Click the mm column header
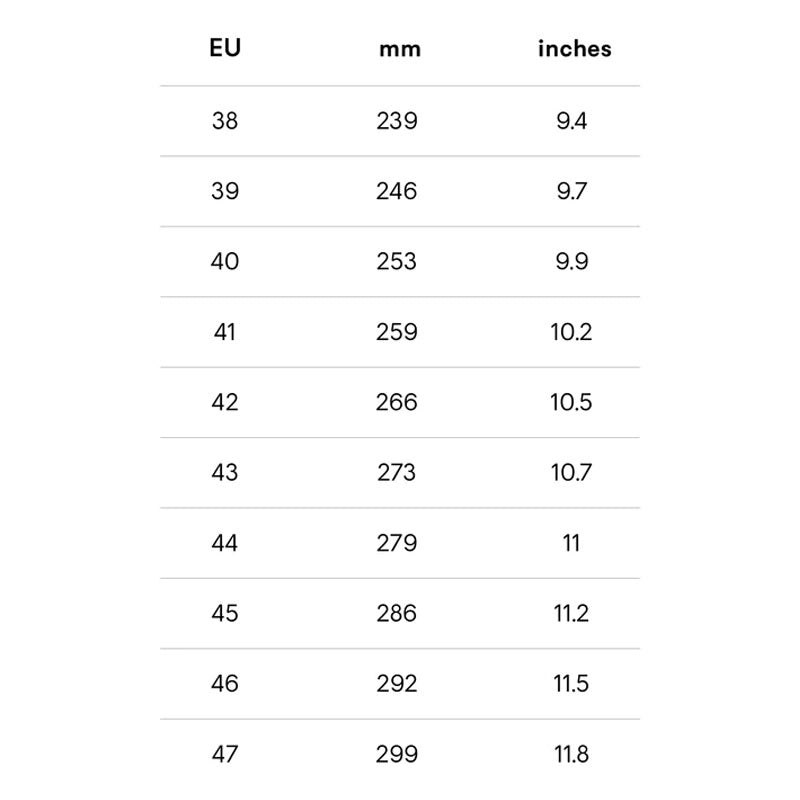The height and width of the screenshot is (800, 800). 399,49
